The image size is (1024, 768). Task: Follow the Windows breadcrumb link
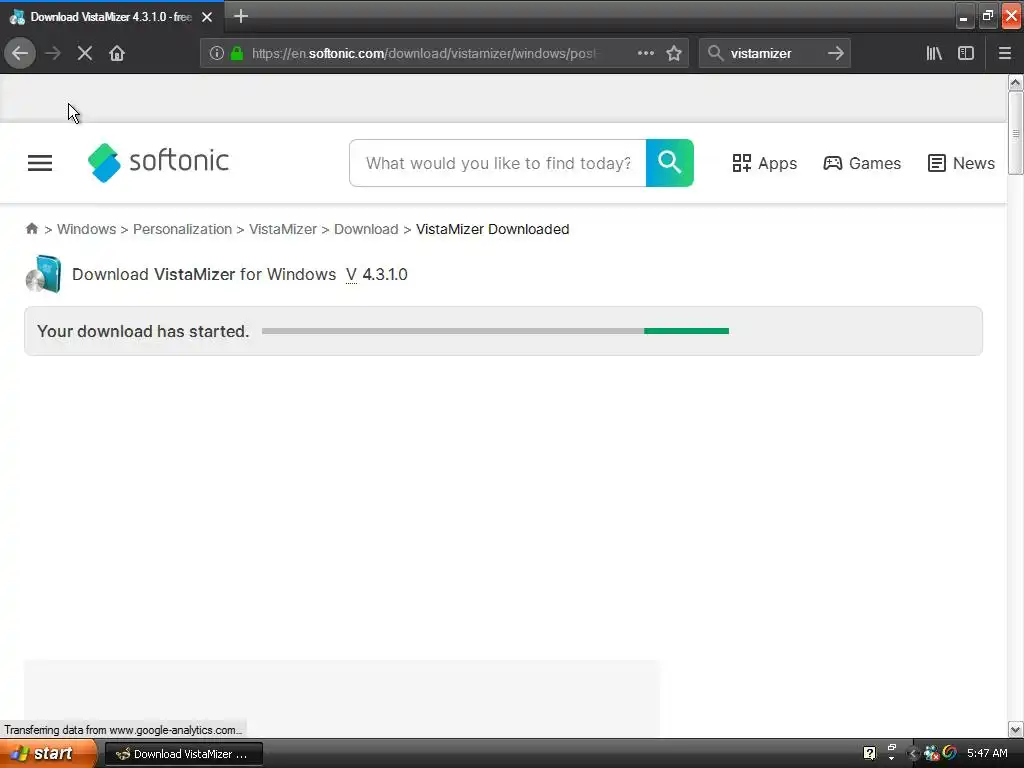coord(86,229)
